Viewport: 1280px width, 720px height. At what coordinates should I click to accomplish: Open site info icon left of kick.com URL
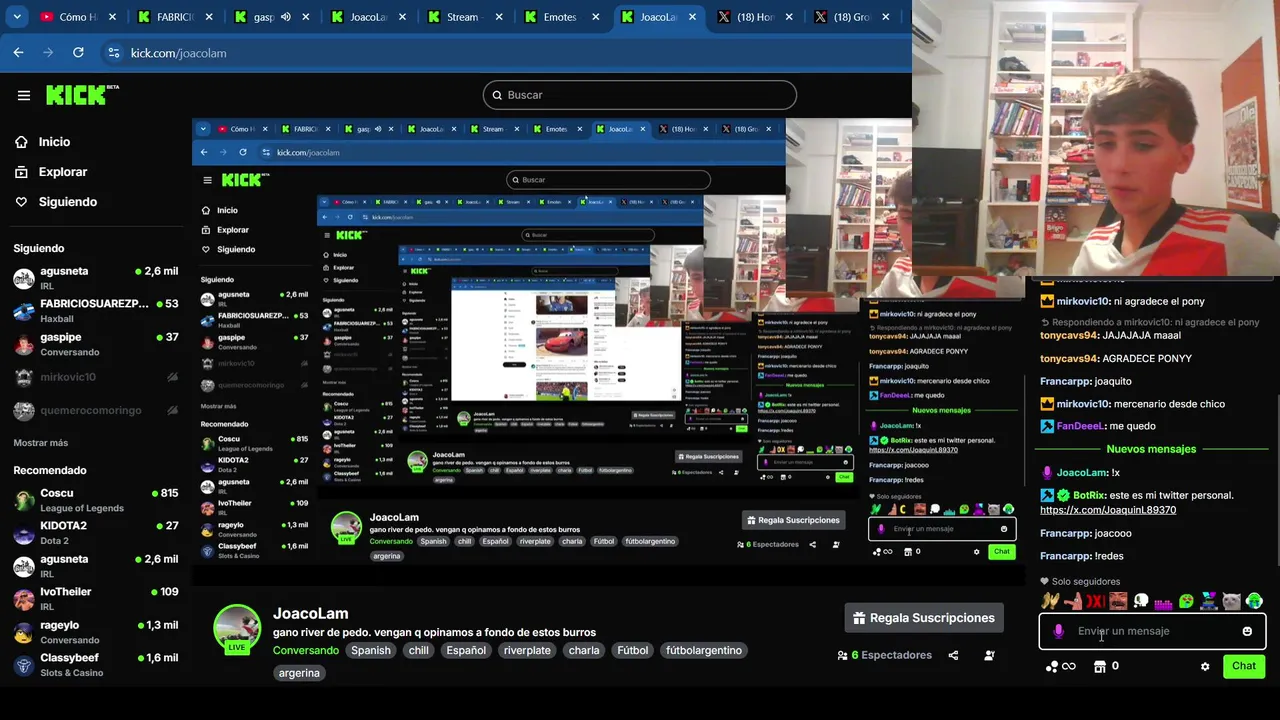coord(113,53)
